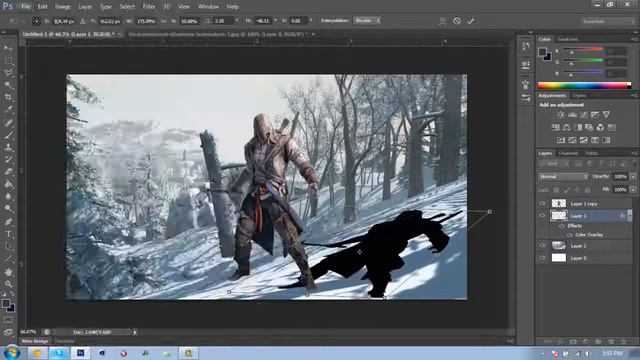The image size is (640, 360).
Task: Switch to the Styles tab
Action: [x=579, y=96]
